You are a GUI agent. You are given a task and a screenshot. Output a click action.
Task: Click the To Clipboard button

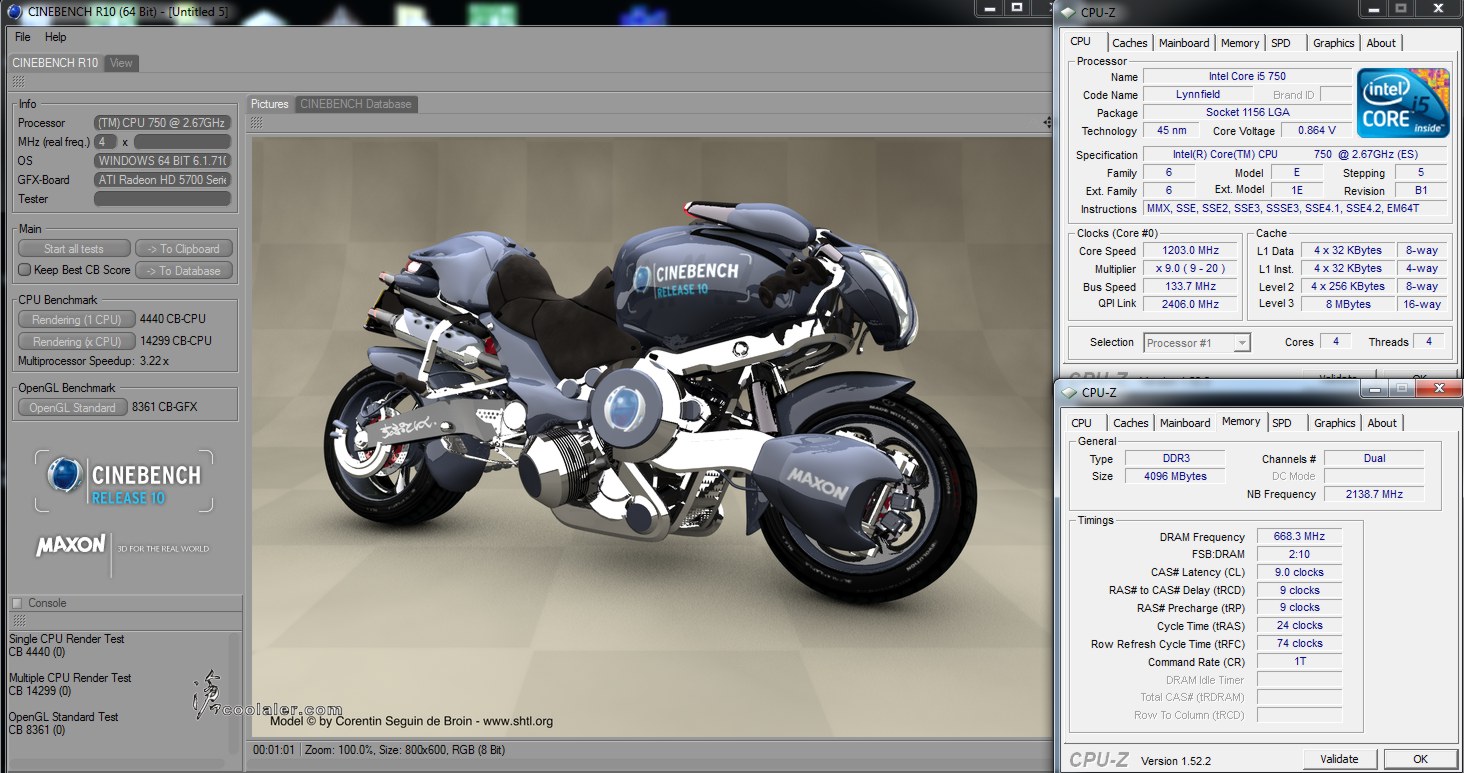(x=183, y=249)
